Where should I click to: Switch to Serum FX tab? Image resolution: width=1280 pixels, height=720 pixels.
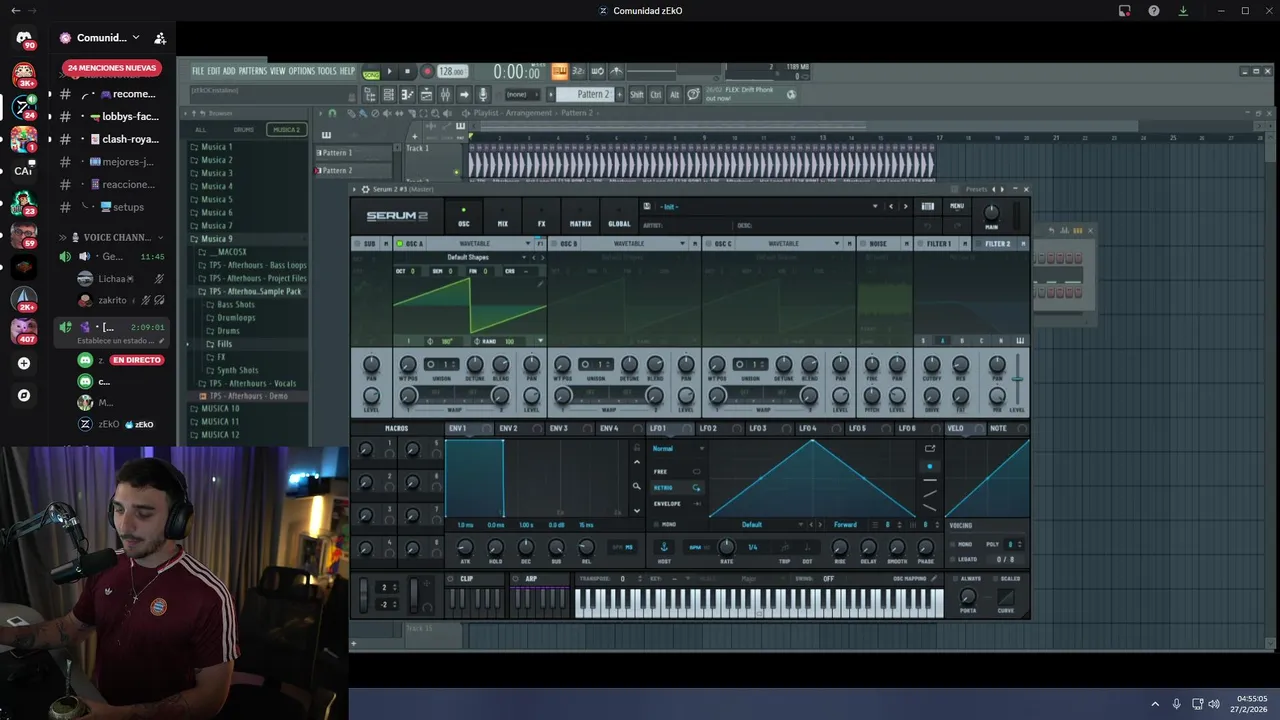pyautogui.click(x=542, y=217)
